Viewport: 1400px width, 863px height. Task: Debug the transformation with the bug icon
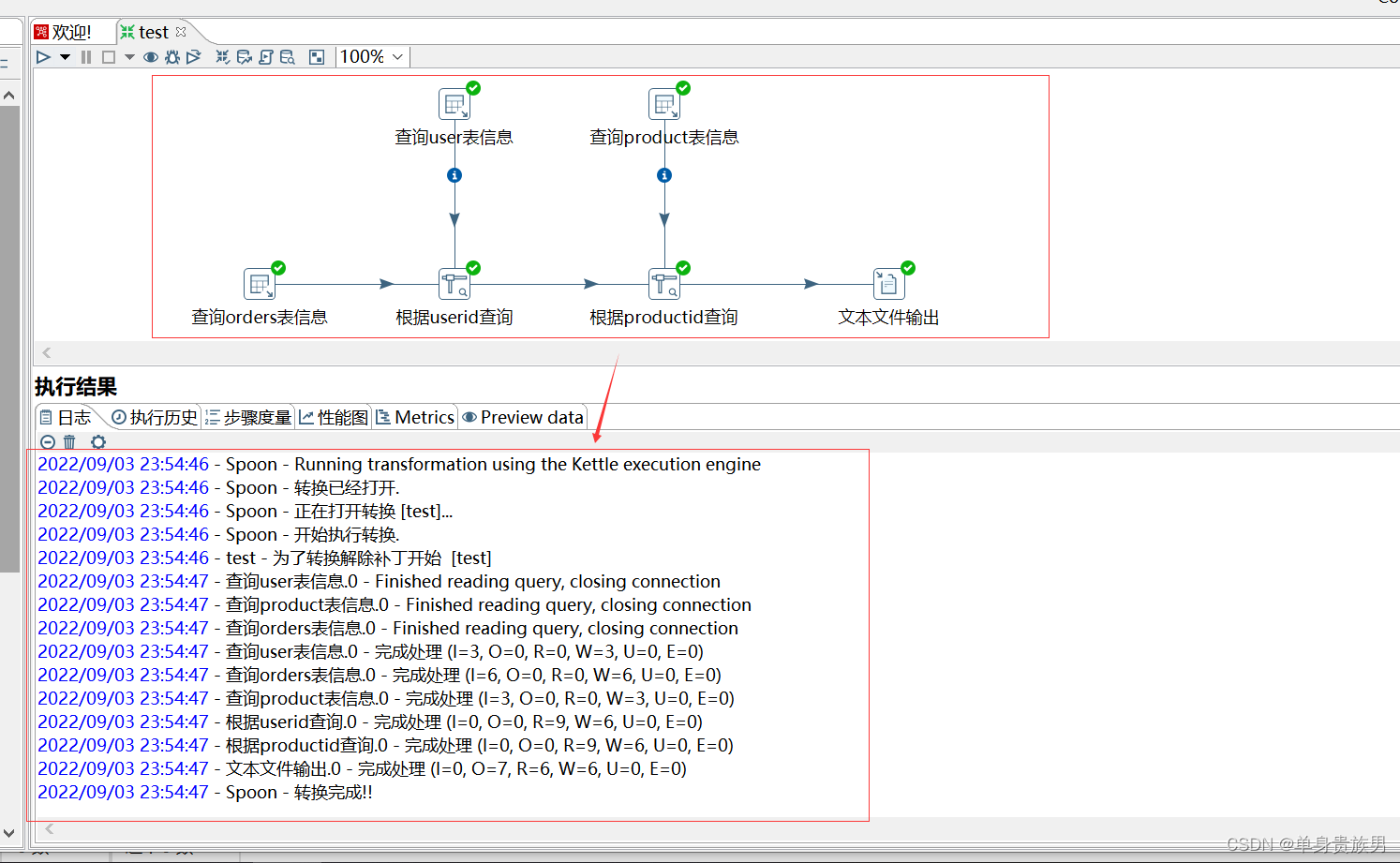[x=172, y=57]
